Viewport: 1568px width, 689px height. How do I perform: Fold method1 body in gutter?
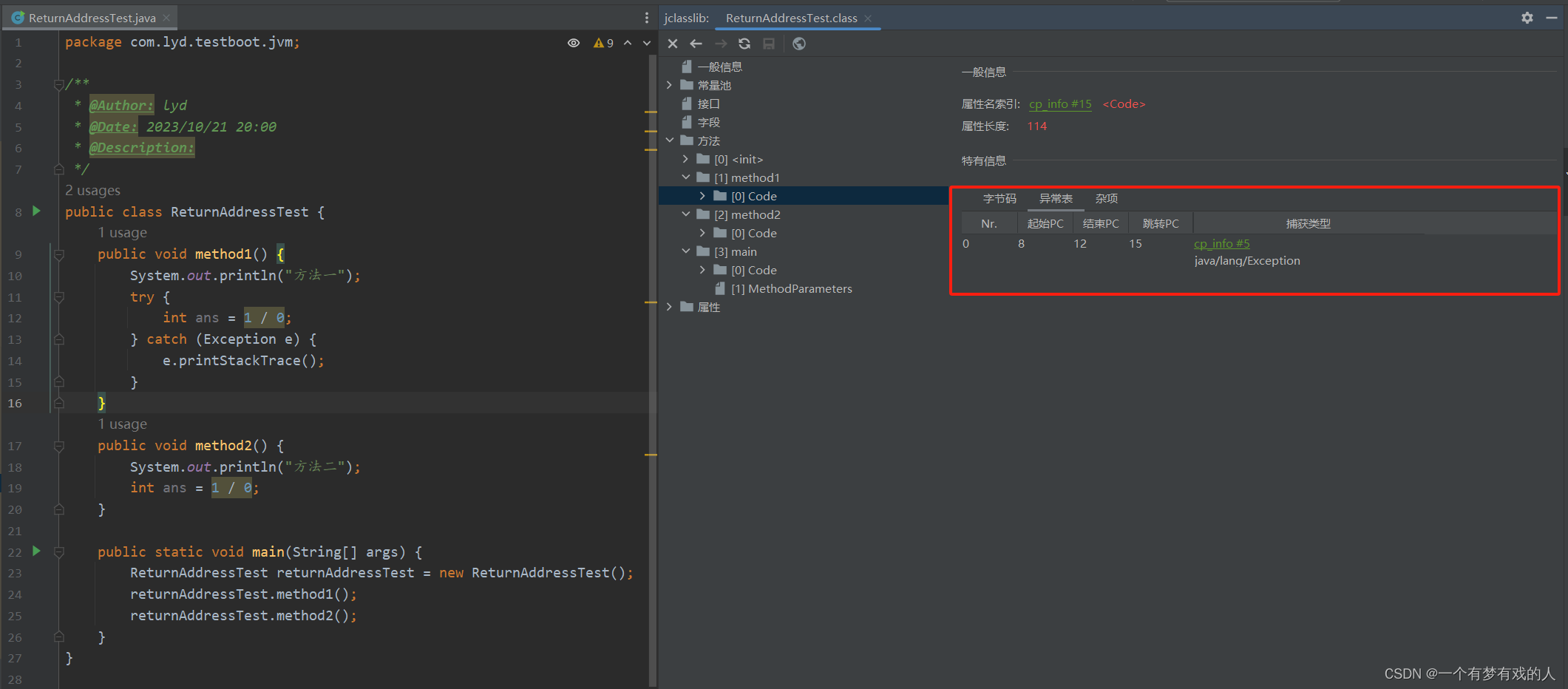click(x=59, y=254)
